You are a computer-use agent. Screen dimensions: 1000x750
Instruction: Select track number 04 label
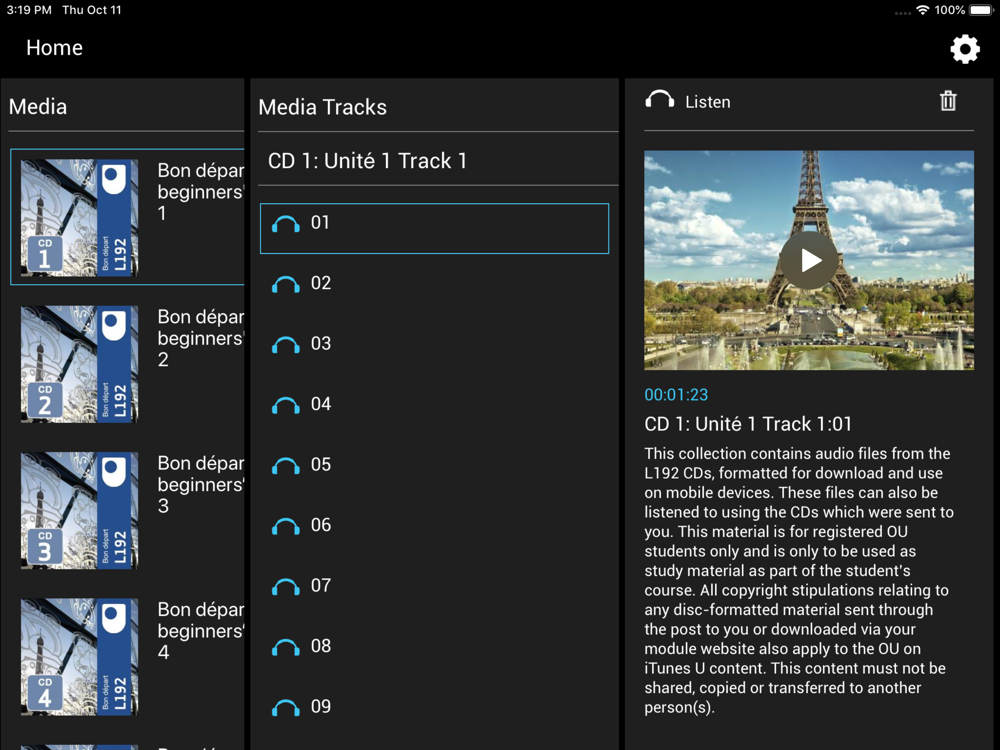click(321, 404)
